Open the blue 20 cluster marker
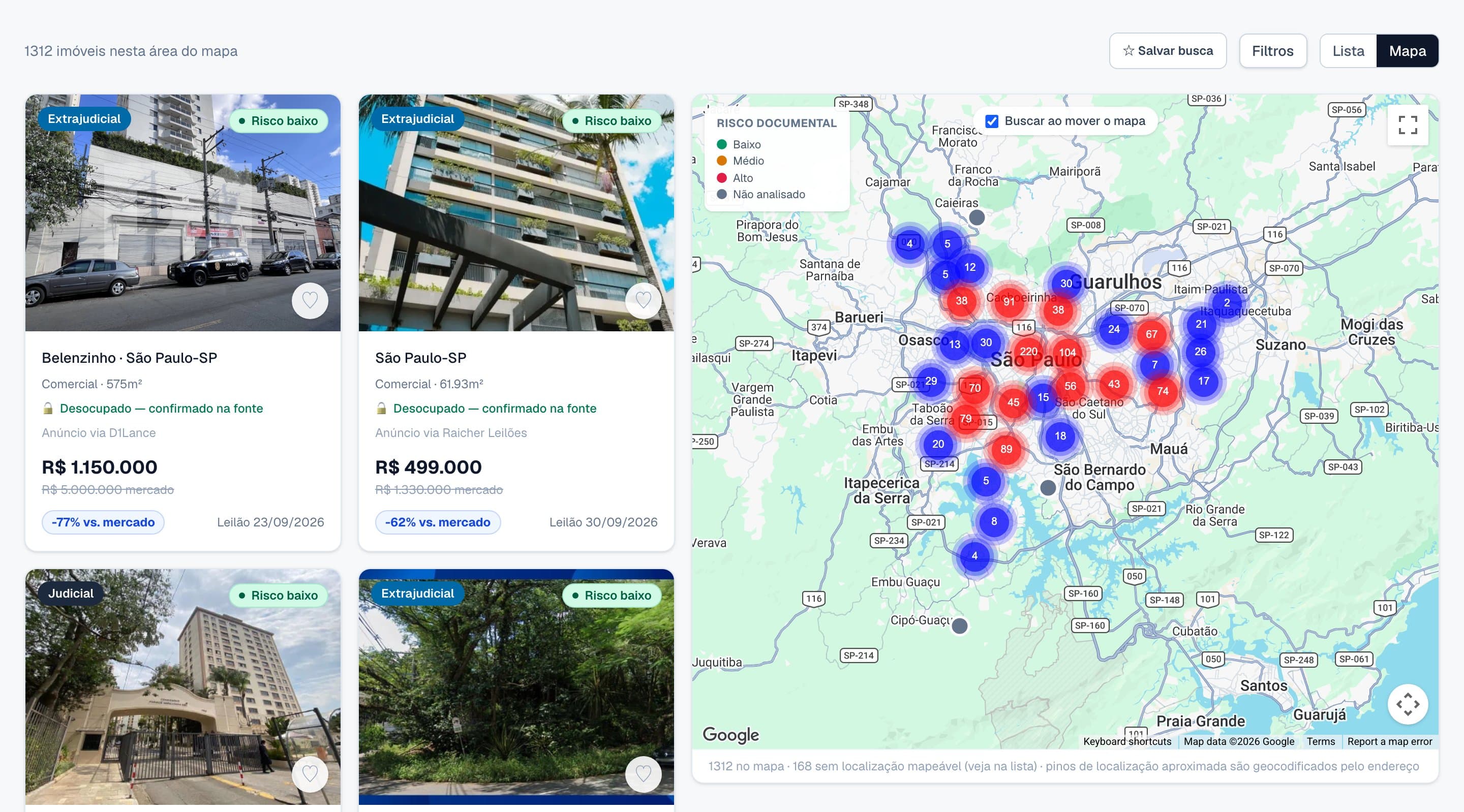1464x812 pixels. [938, 444]
